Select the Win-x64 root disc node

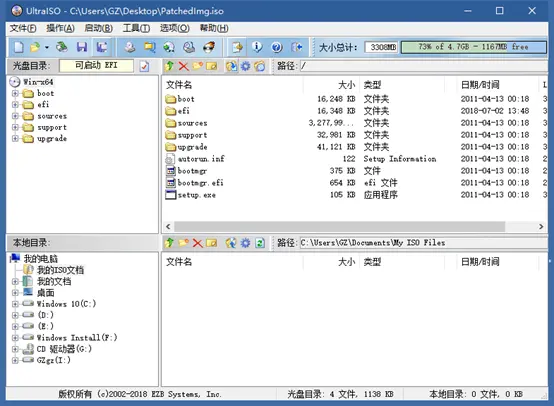(38, 82)
